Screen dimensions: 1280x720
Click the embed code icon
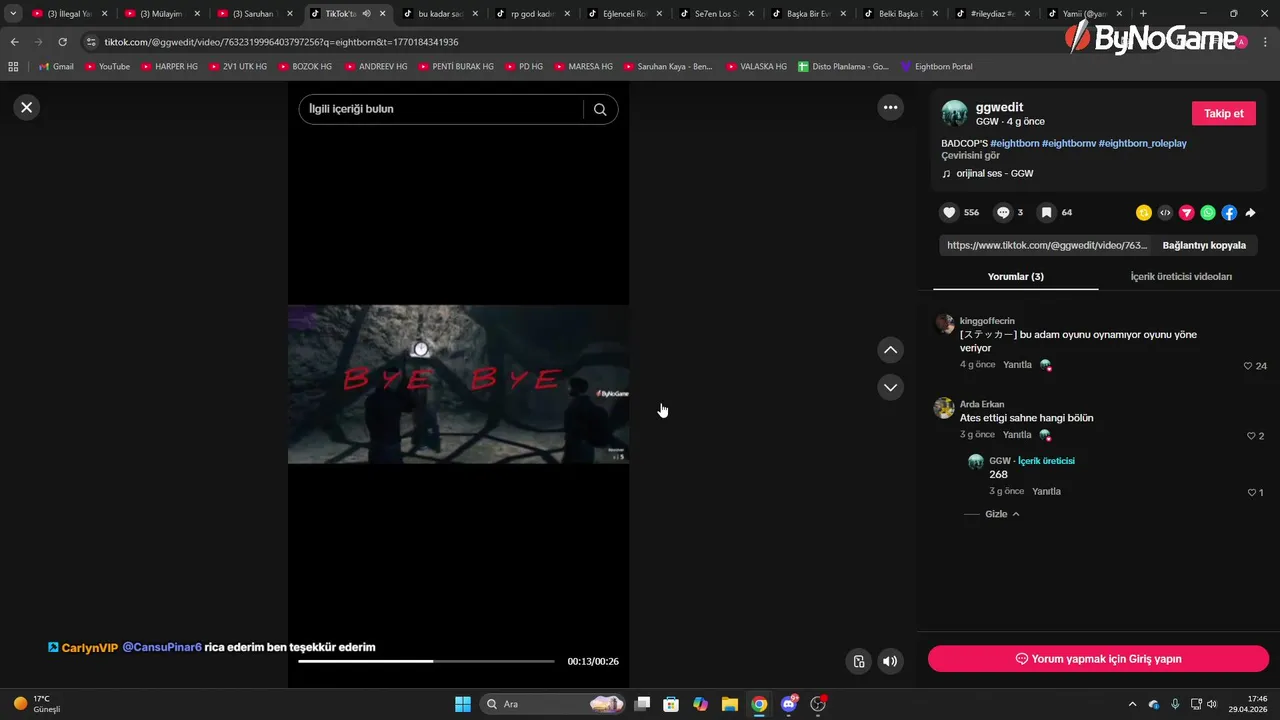point(1165,212)
